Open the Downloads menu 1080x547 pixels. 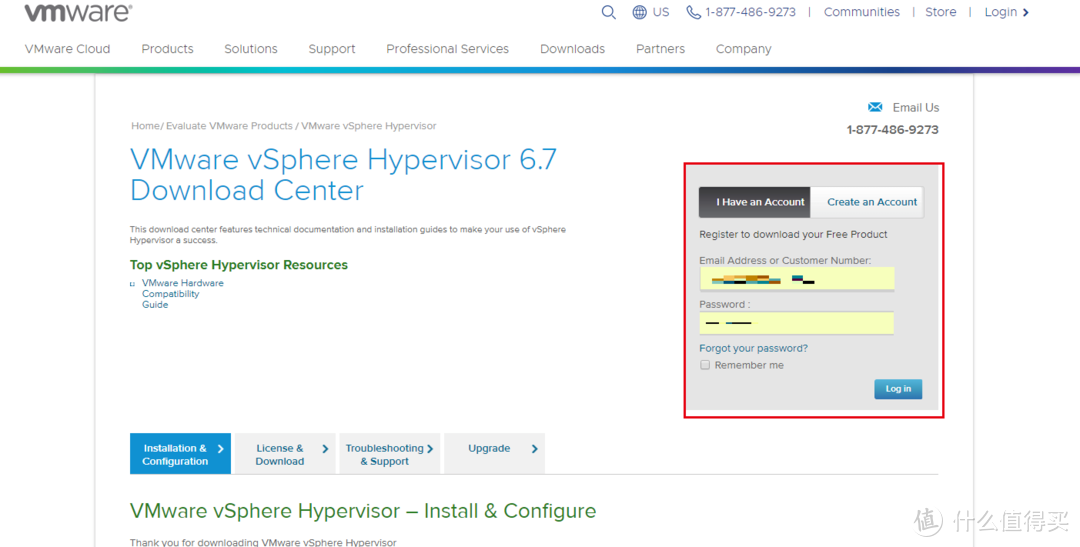pos(572,49)
